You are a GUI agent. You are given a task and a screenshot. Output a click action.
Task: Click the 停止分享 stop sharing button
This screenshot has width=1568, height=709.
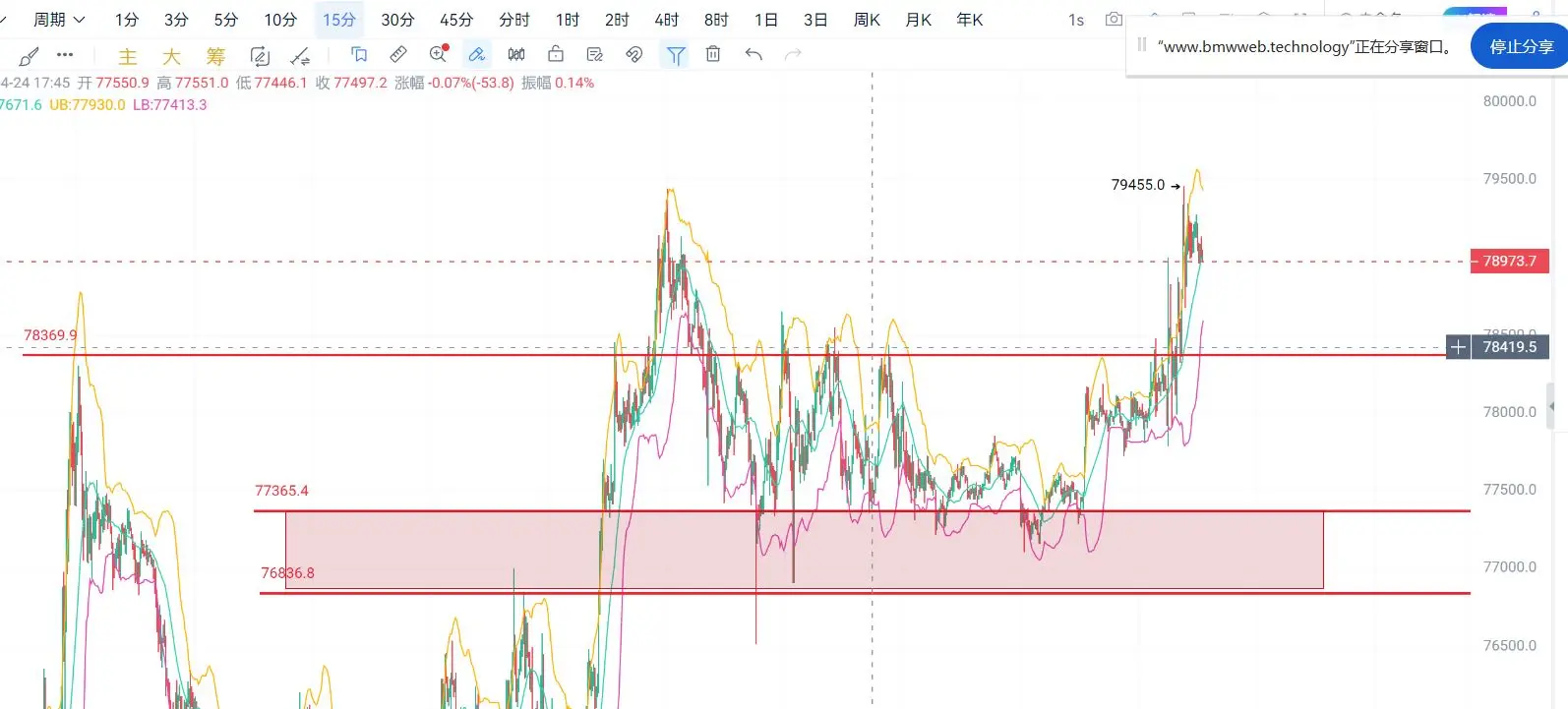[1521, 46]
